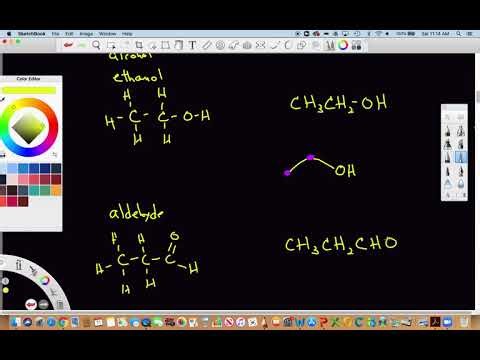The height and width of the screenshot is (360, 480).
Task: Open the Apple menu
Action: click(9, 34)
